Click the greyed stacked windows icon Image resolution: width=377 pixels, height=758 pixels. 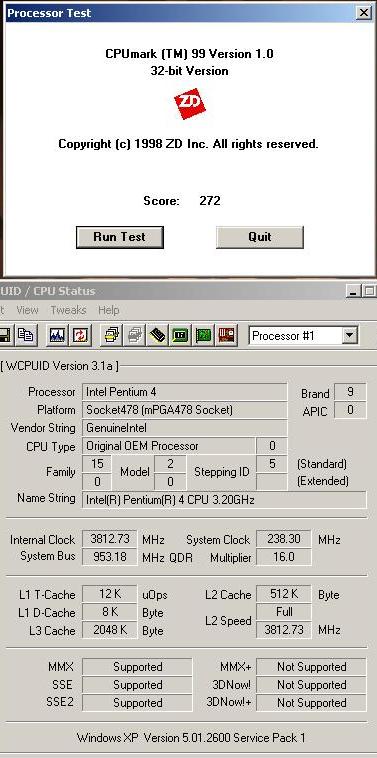[x=134, y=335]
